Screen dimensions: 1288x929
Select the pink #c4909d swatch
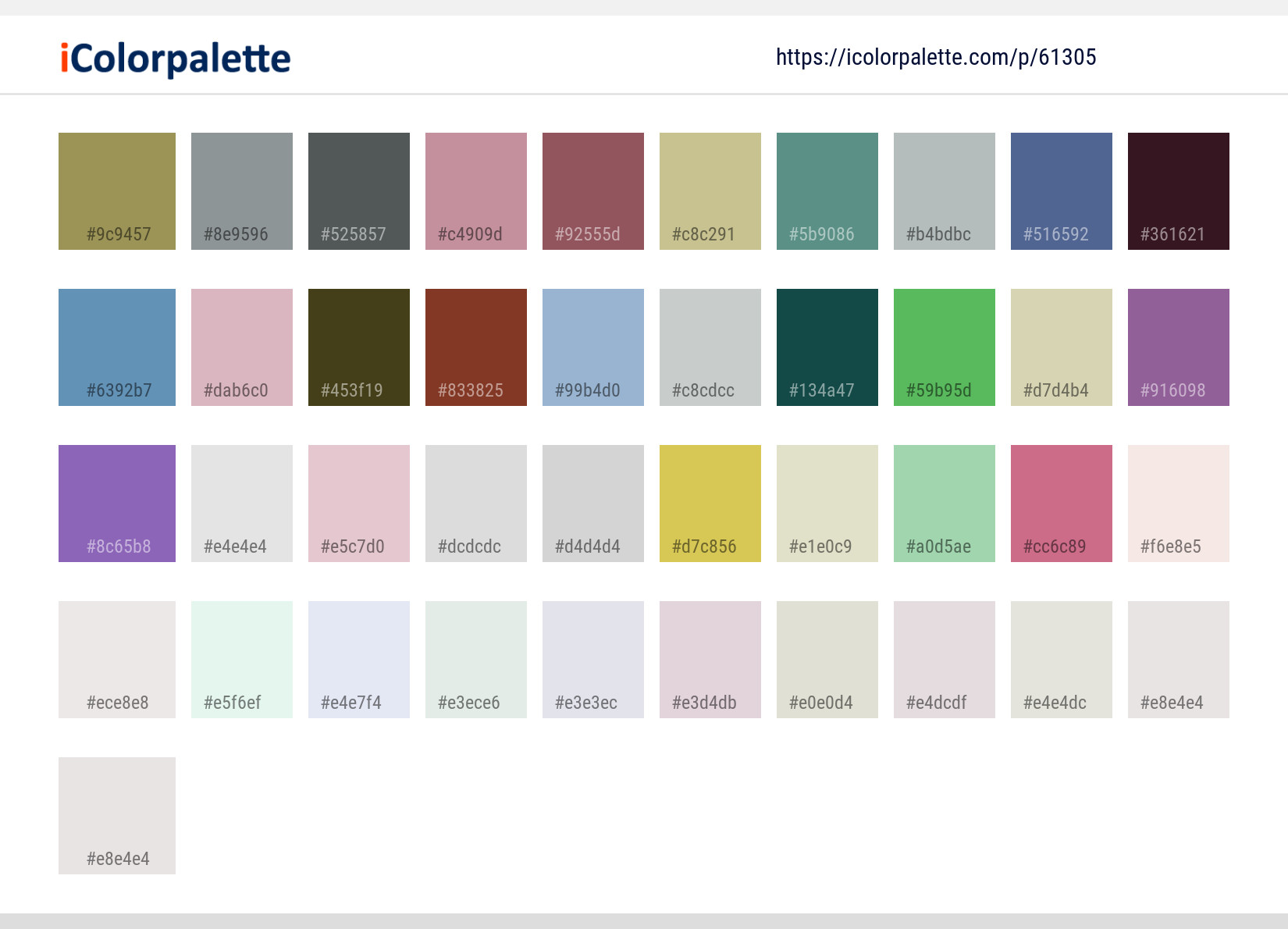coord(475,190)
